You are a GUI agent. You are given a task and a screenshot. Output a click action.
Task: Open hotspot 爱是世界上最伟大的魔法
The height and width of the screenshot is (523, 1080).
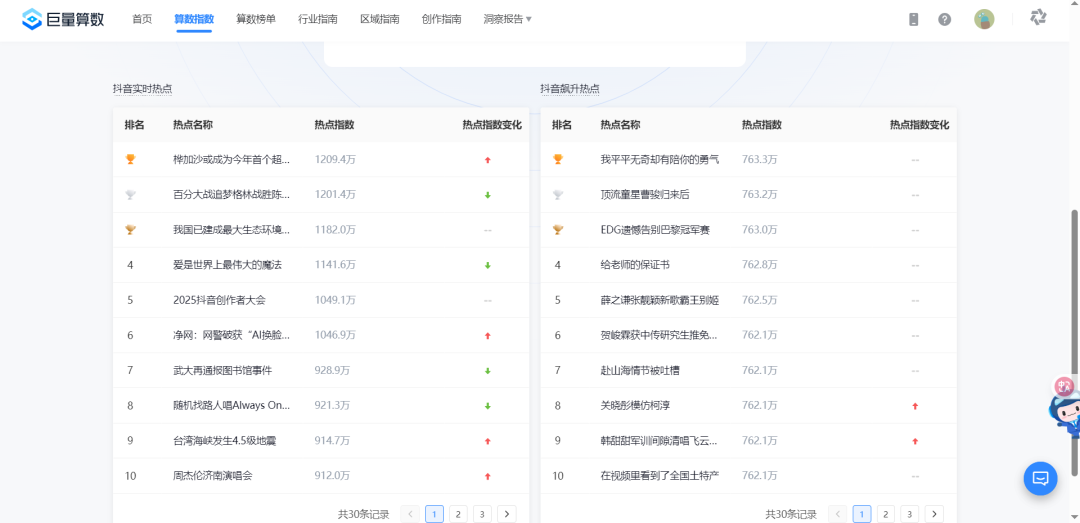click(x=228, y=265)
